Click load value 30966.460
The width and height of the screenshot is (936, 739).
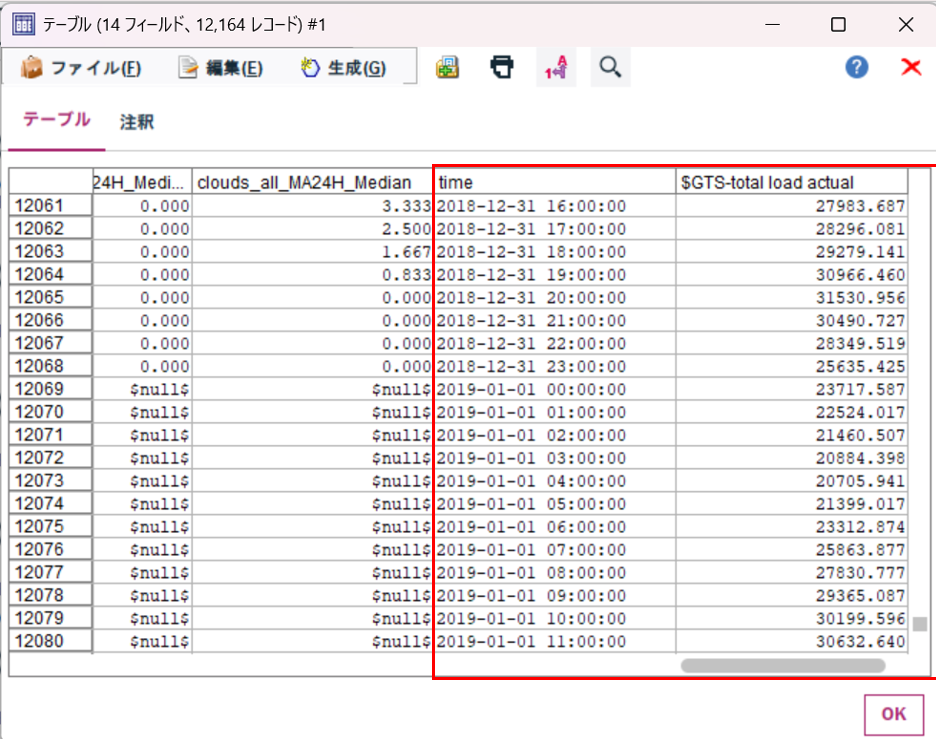pos(792,275)
